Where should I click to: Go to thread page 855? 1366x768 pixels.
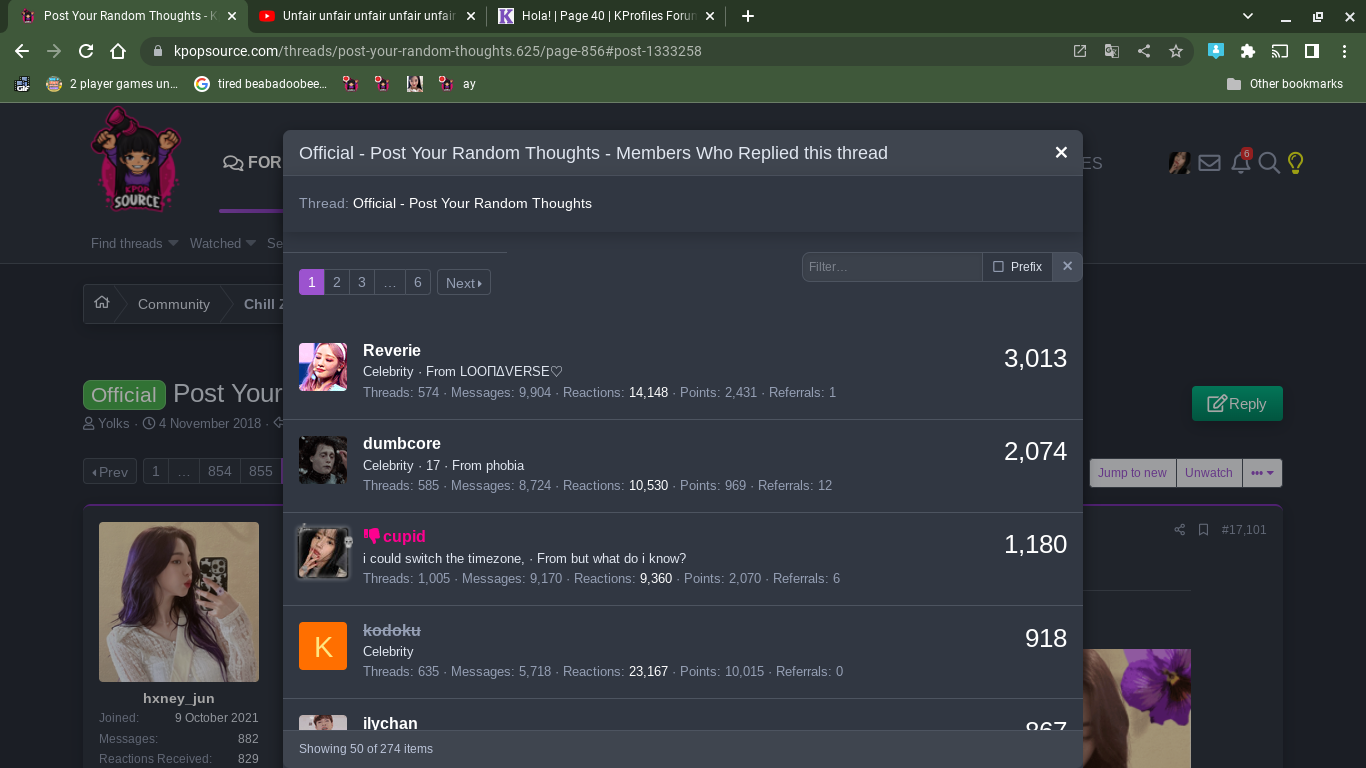pos(261,471)
